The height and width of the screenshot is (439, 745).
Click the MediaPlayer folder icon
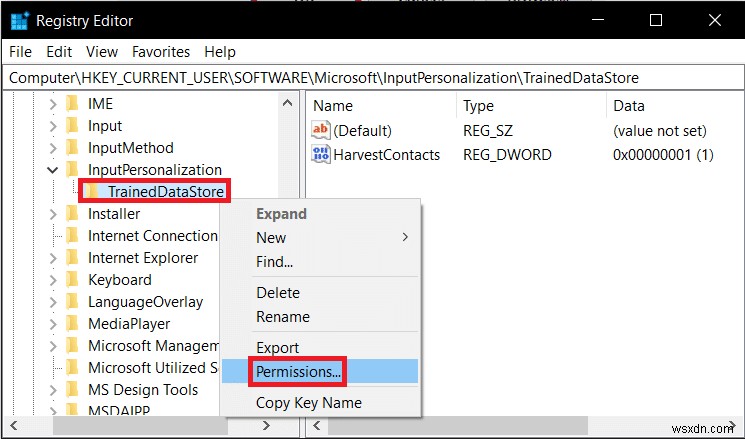(x=72, y=324)
